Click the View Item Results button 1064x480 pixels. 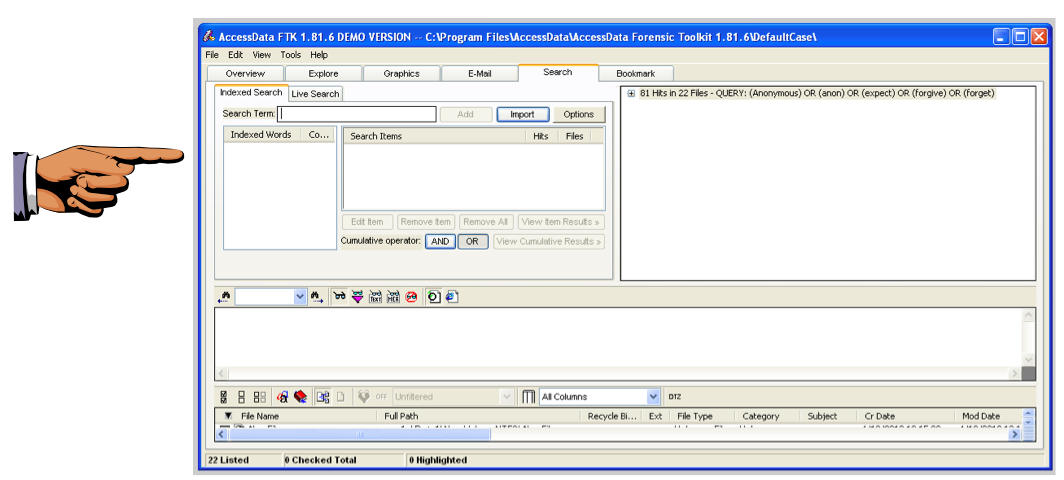coord(561,222)
